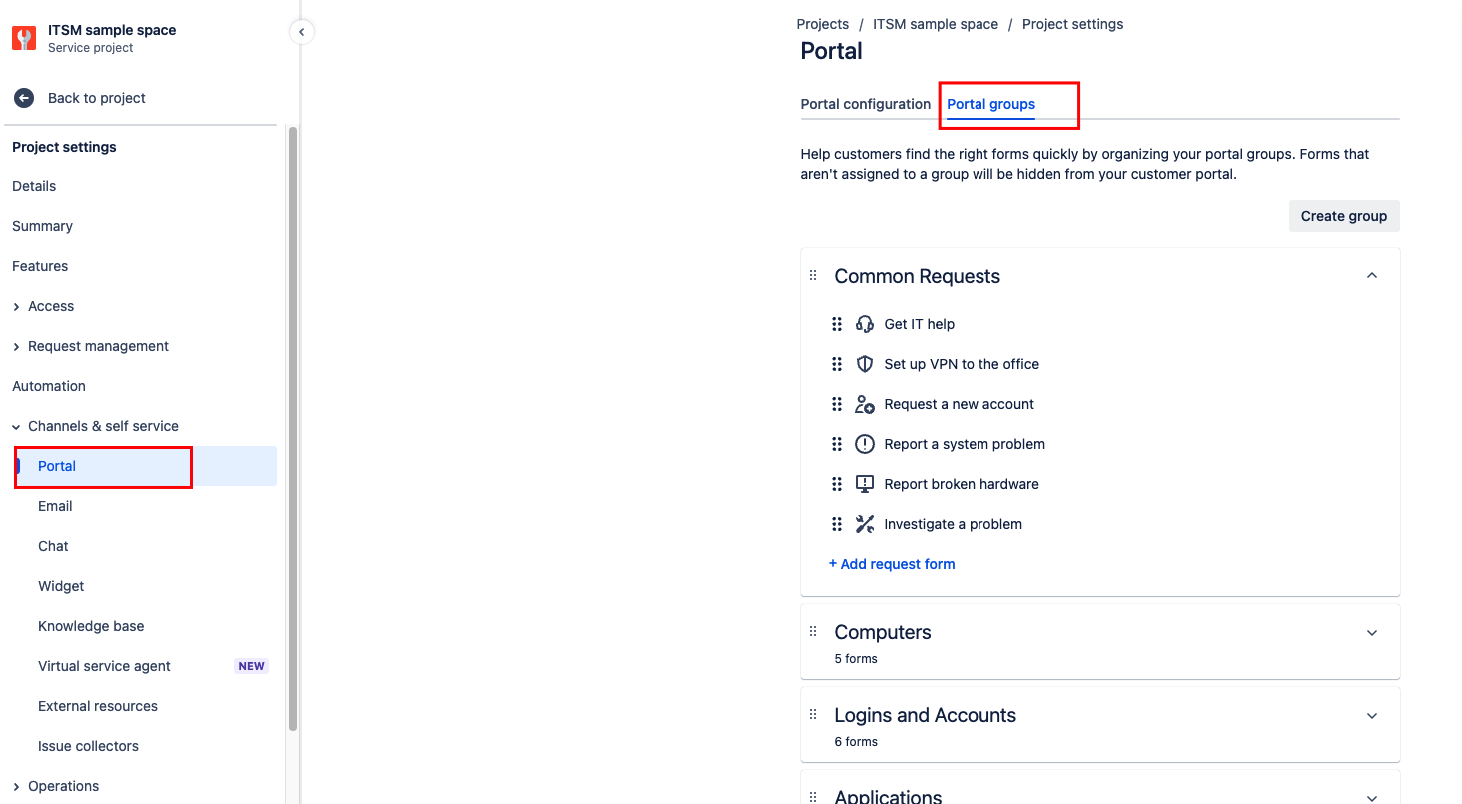
Task: Select the shield icon for Set up VPN
Action: [x=864, y=363]
